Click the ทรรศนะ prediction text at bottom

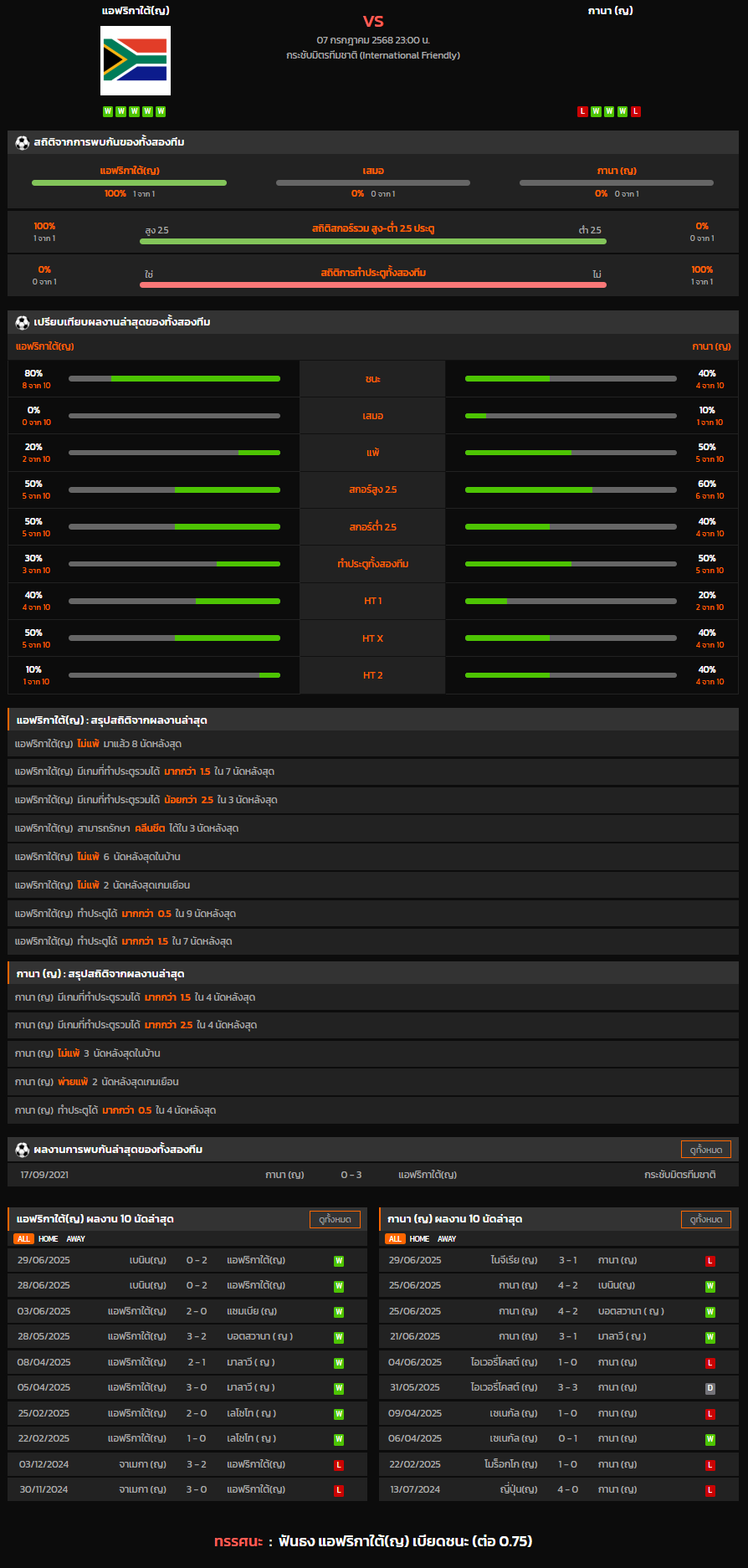373,1541
